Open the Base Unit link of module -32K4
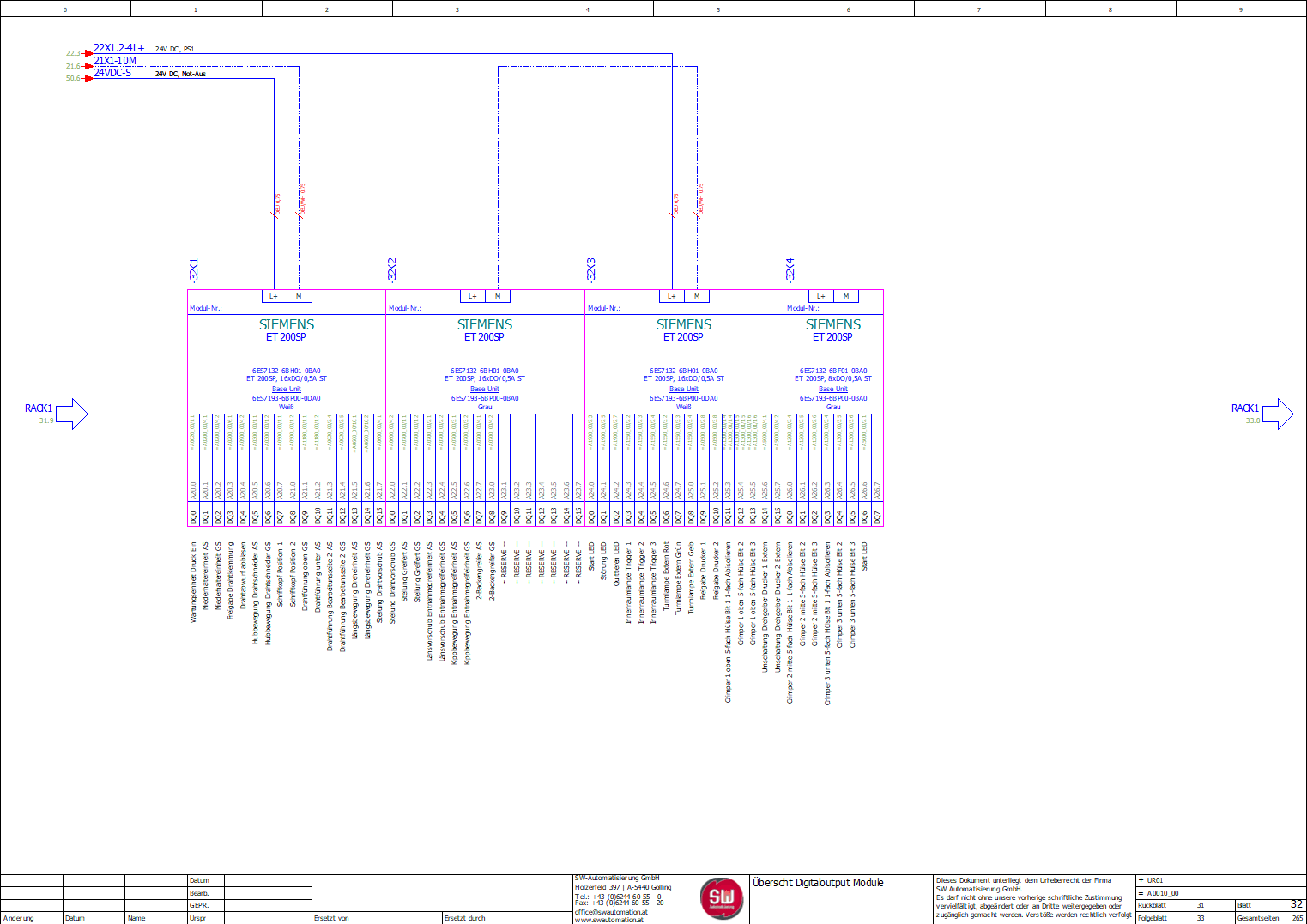Viewport: 1307px width, 924px height. click(833, 389)
